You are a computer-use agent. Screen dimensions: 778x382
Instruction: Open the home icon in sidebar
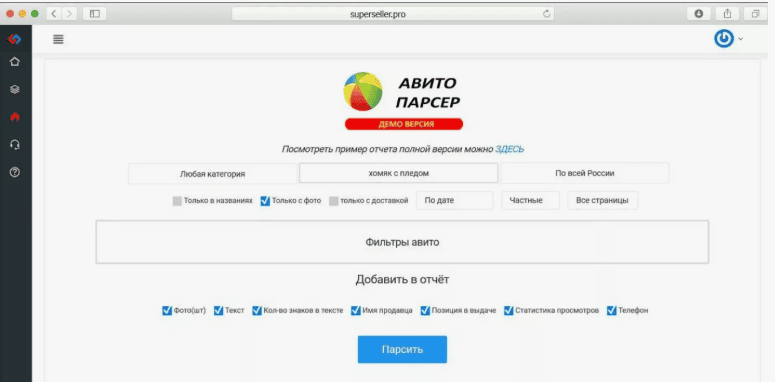[x=15, y=62]
